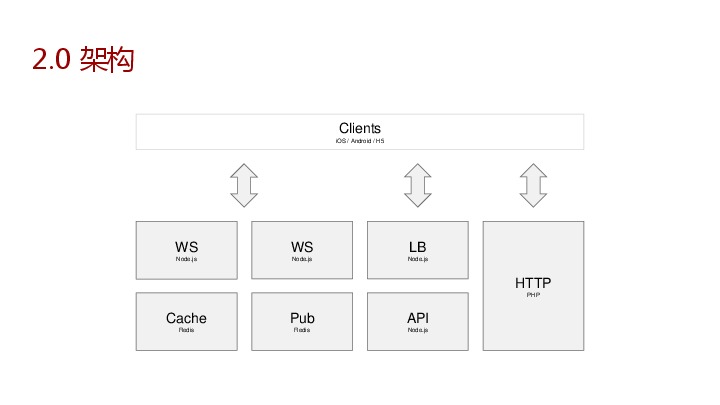
Task: Click the Node.js label under LB
Action: 417,259
